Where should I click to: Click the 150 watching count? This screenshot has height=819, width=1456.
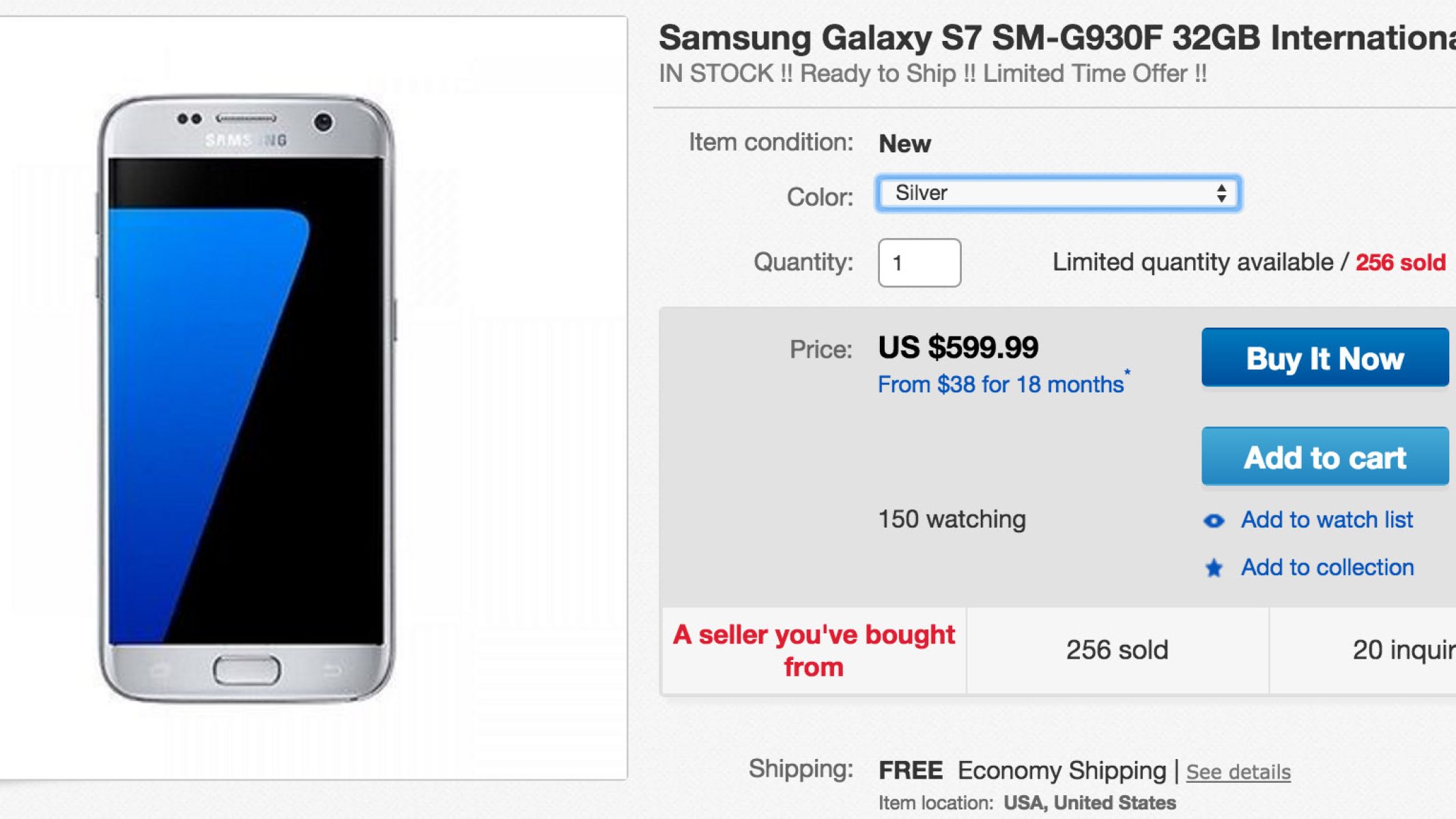point(952,520)
